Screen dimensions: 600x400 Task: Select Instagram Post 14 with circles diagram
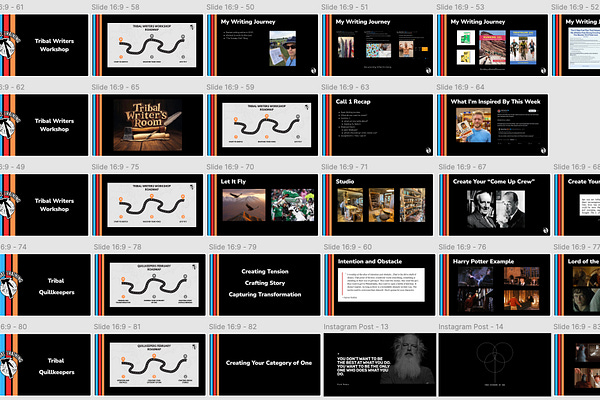(x=495, y=364)
